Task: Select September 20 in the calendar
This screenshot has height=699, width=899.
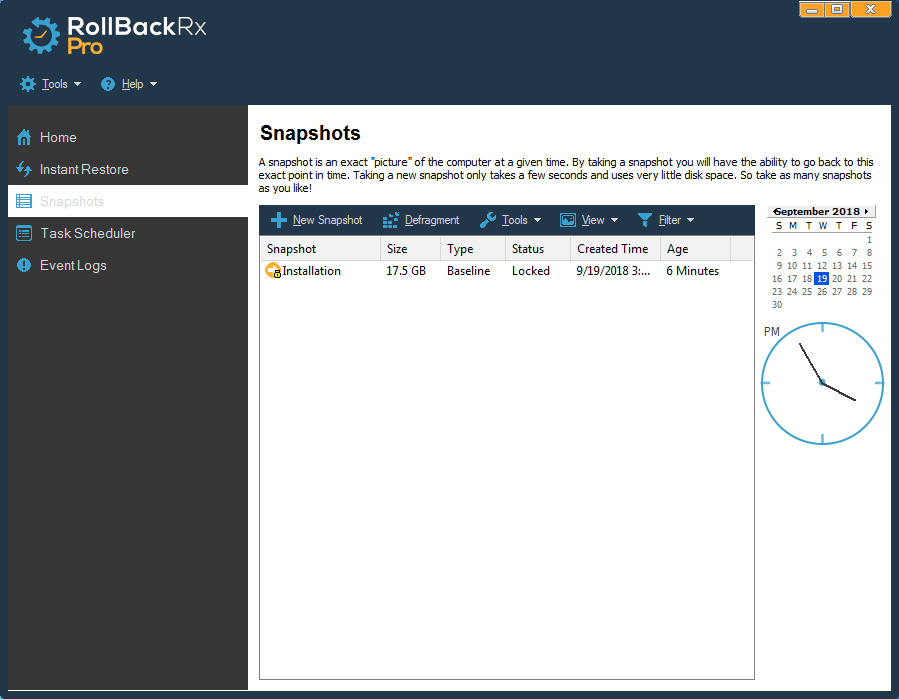Action: click(837, 279)
